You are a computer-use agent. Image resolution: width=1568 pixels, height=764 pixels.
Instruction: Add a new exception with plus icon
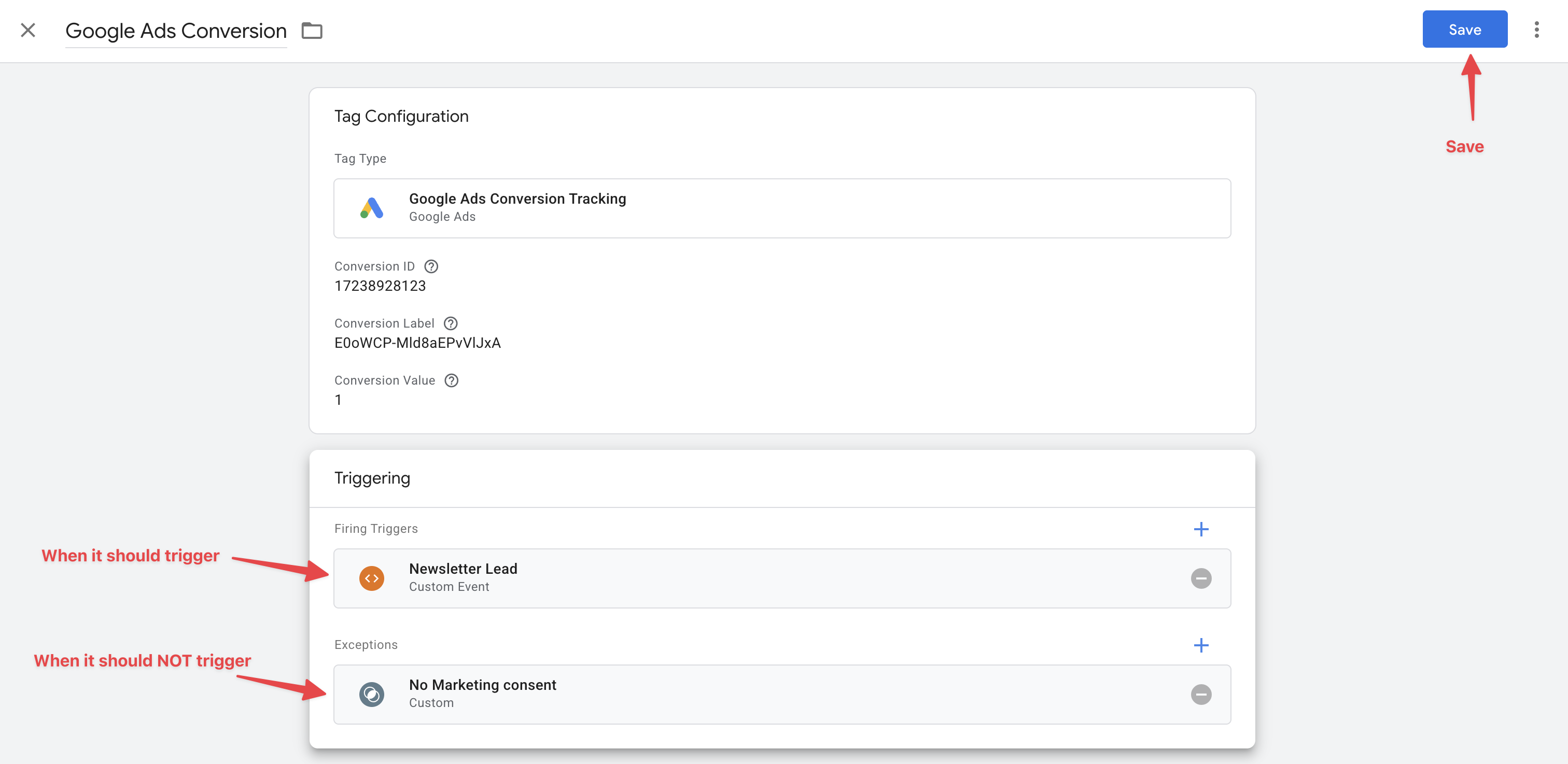point(1200,645)
